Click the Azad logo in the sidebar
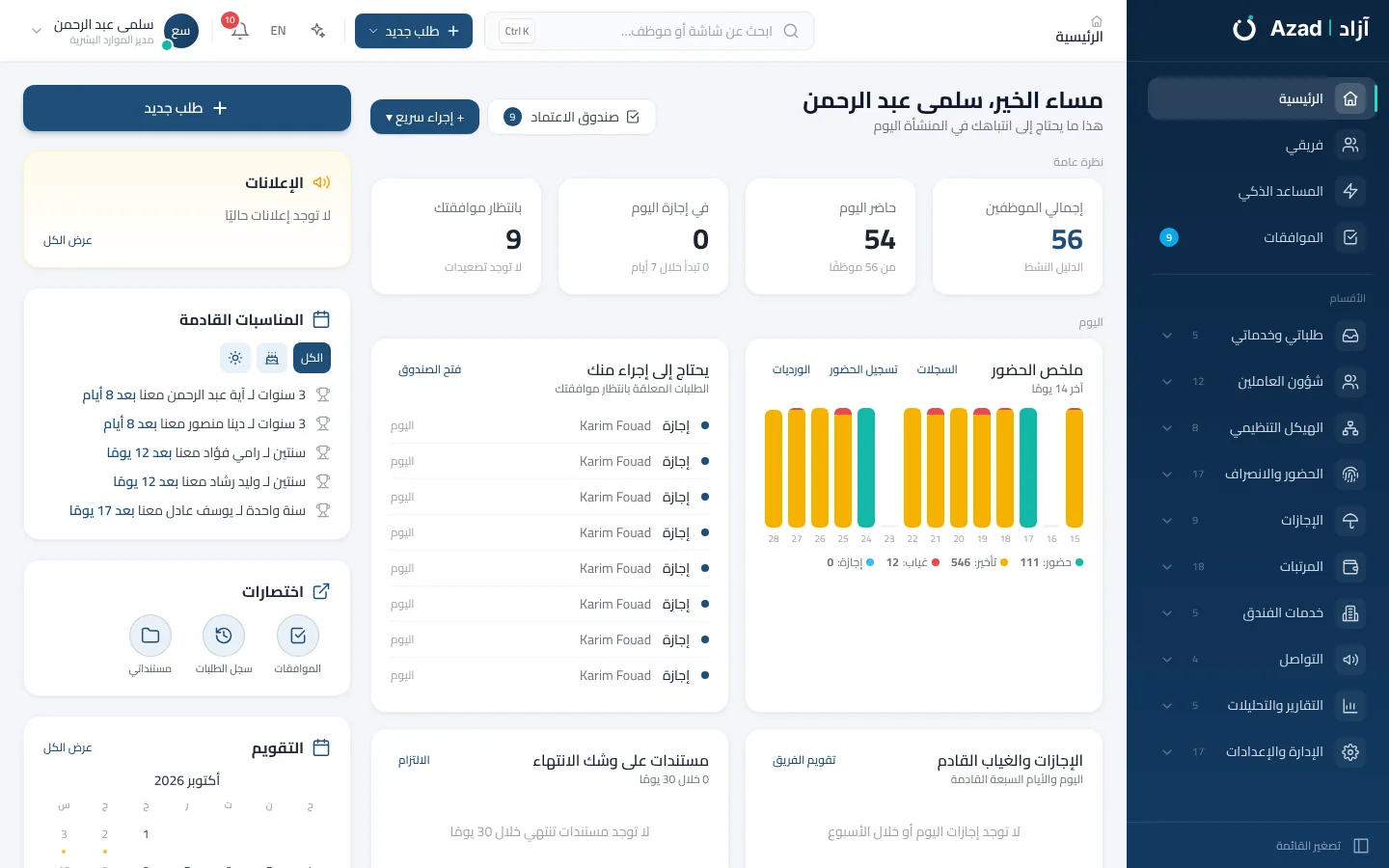 point(1300,29)
